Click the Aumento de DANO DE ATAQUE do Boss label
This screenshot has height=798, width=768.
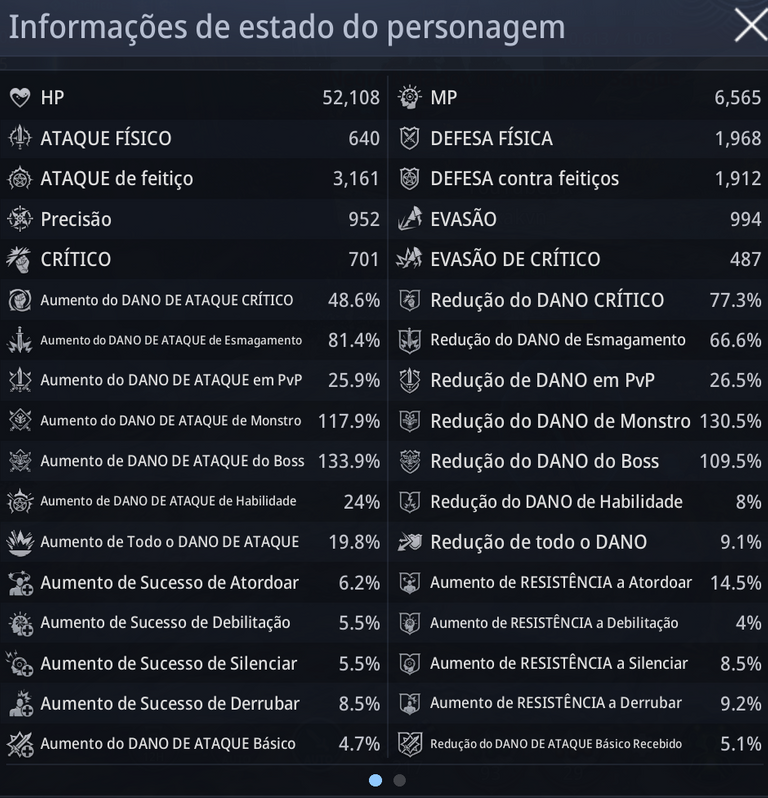173,461
